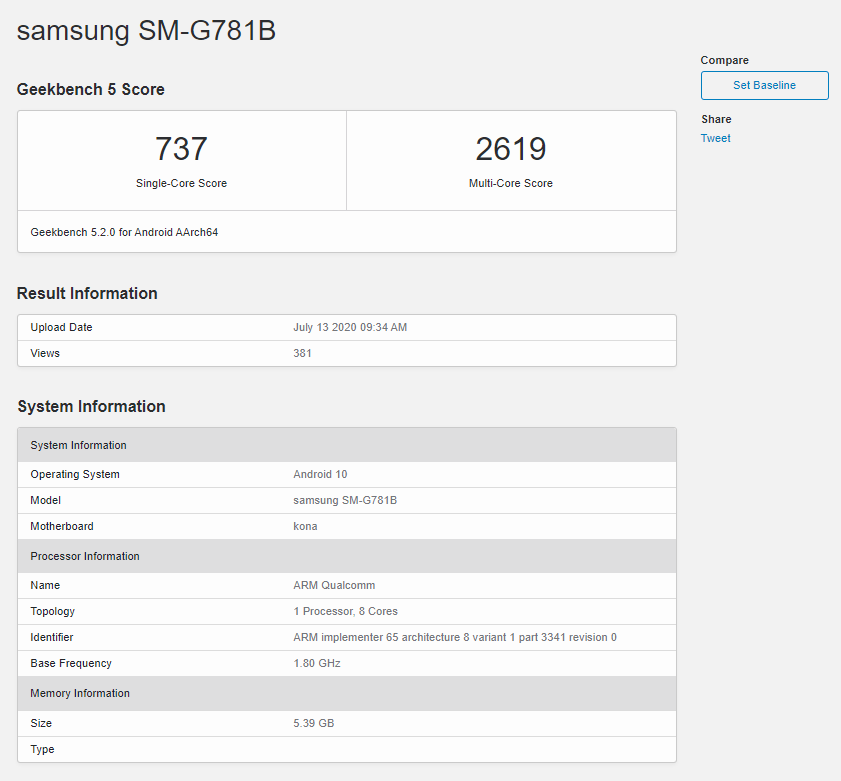Click the Views count 381
Image resolution: width=841 pixels, height=781 pixels.
(302, 354)
